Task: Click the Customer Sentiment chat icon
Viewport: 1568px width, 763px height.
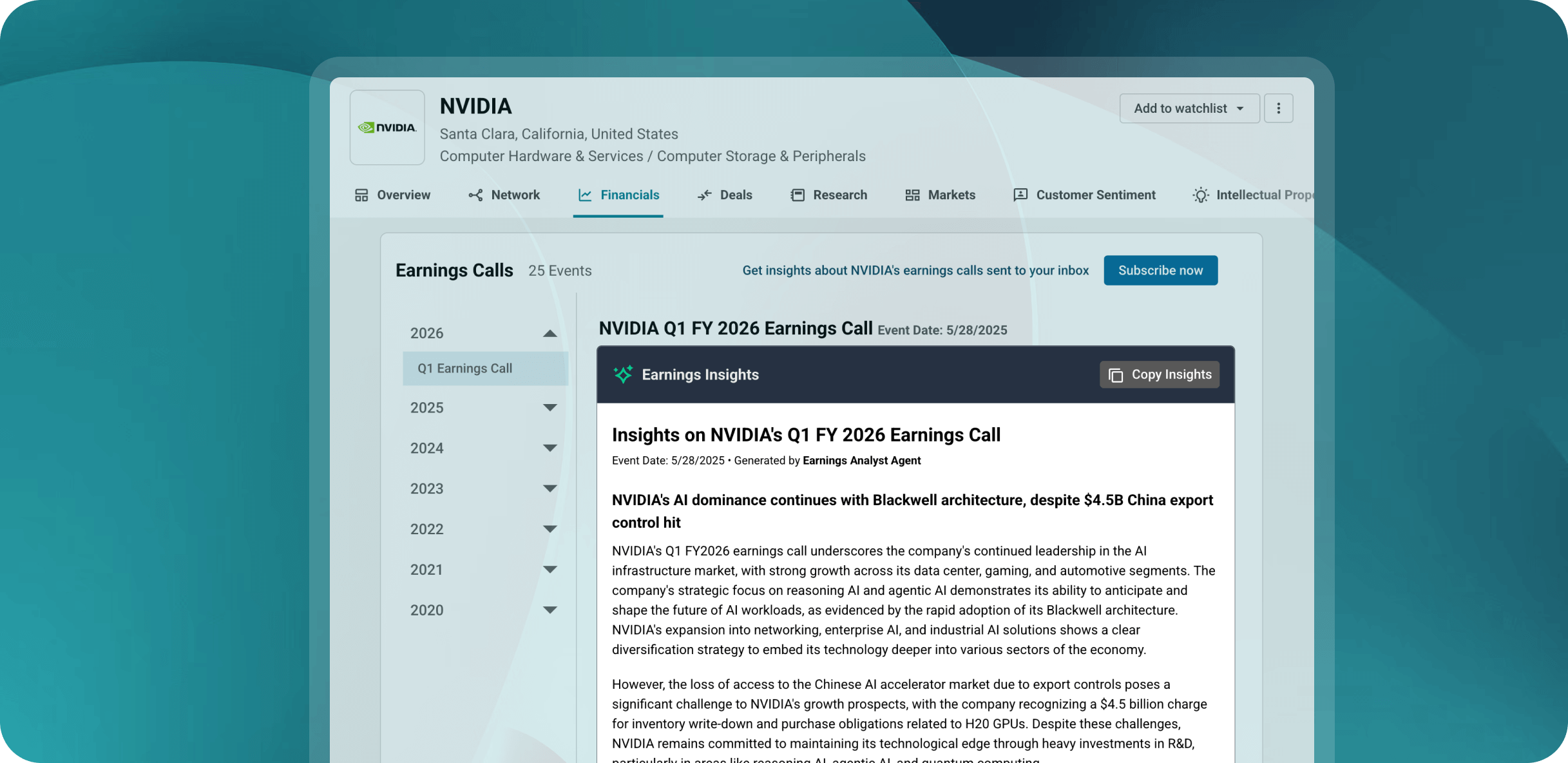Action: click(x=1020, y=195)
